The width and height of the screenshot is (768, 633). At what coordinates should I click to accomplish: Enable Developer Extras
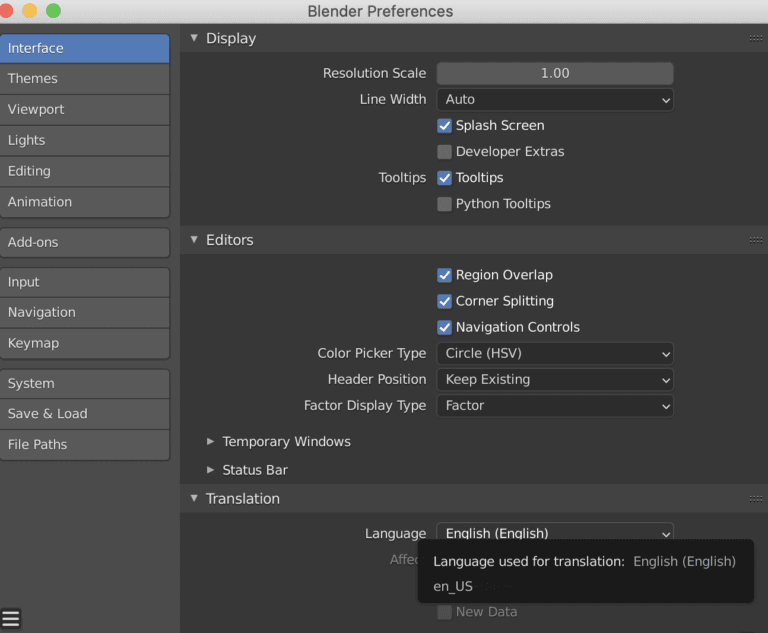coord(444,152)
